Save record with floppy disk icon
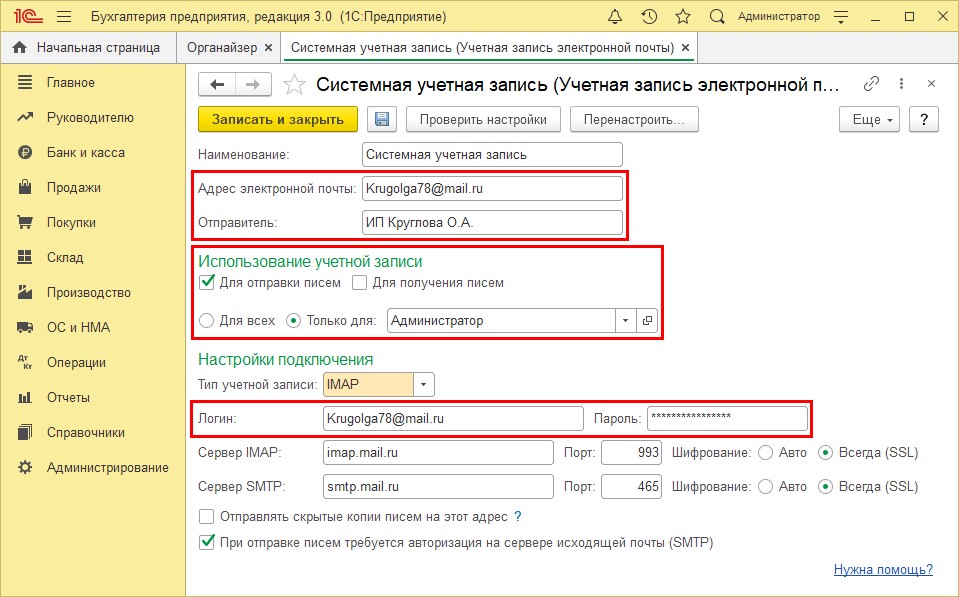The height and width of the screenshot is (597, 959). [x=382, y=119]
